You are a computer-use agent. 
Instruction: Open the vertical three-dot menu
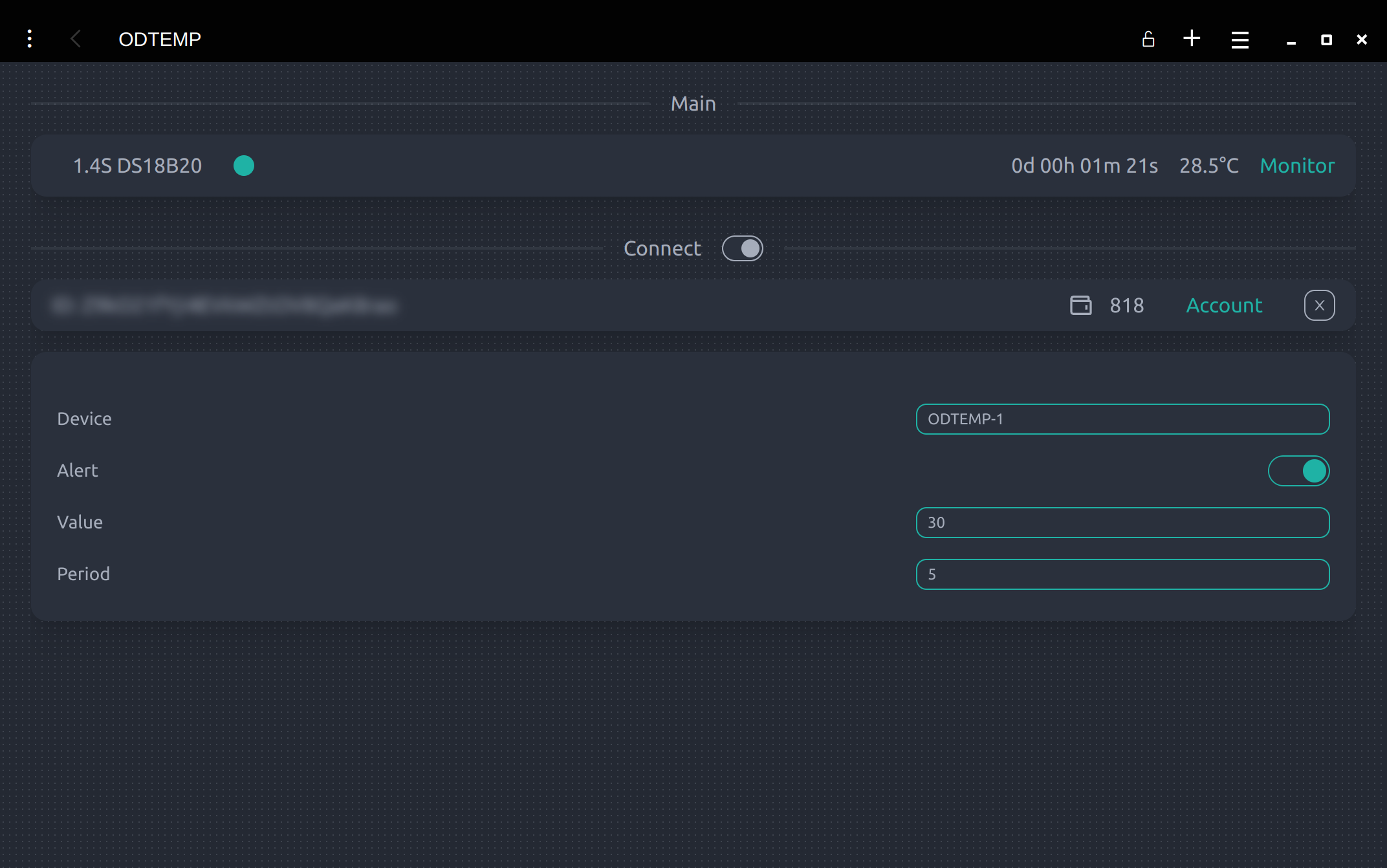click(x=30, y=39)
